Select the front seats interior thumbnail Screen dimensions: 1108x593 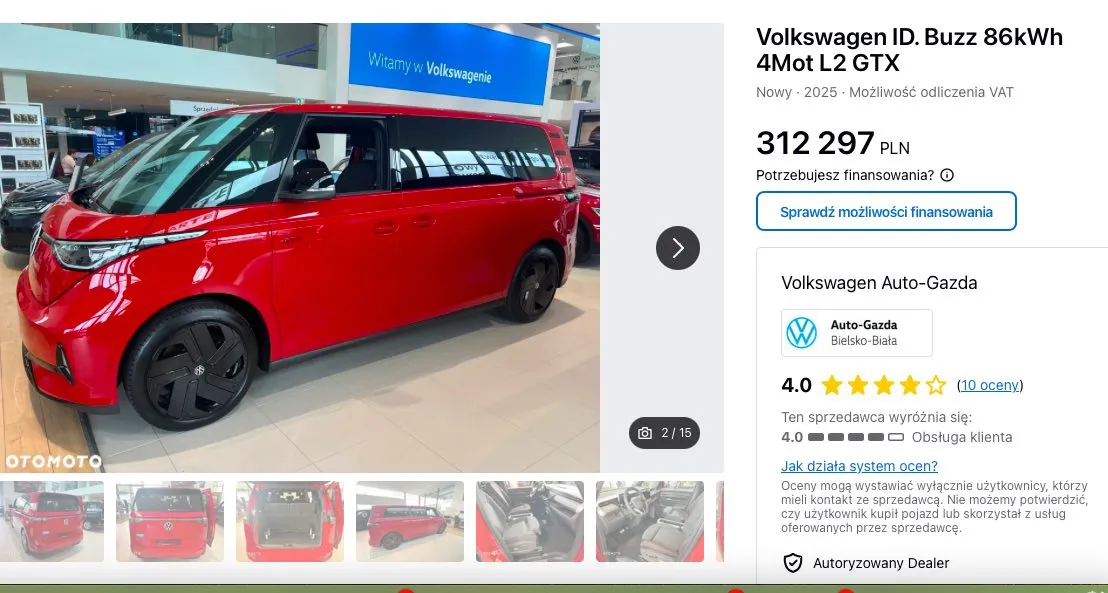(530, 522)
